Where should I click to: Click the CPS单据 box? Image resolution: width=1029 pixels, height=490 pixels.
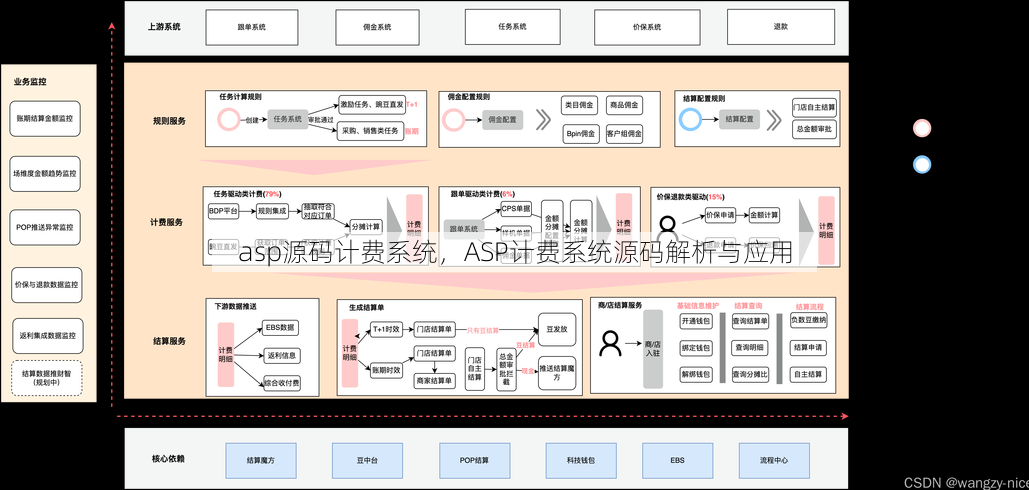pos(516,209)
